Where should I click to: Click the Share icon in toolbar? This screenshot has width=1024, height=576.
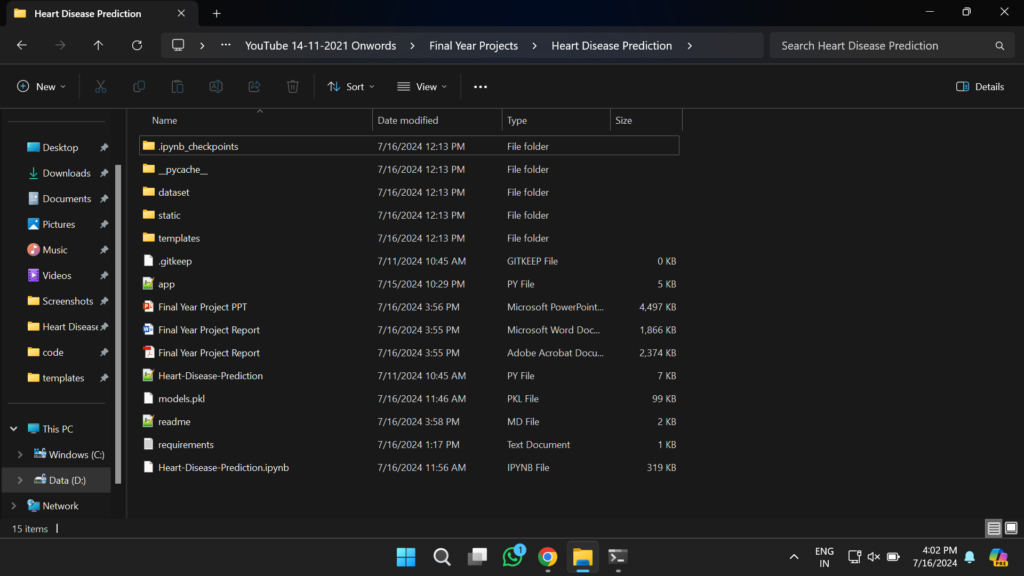(x=254, y=87)
